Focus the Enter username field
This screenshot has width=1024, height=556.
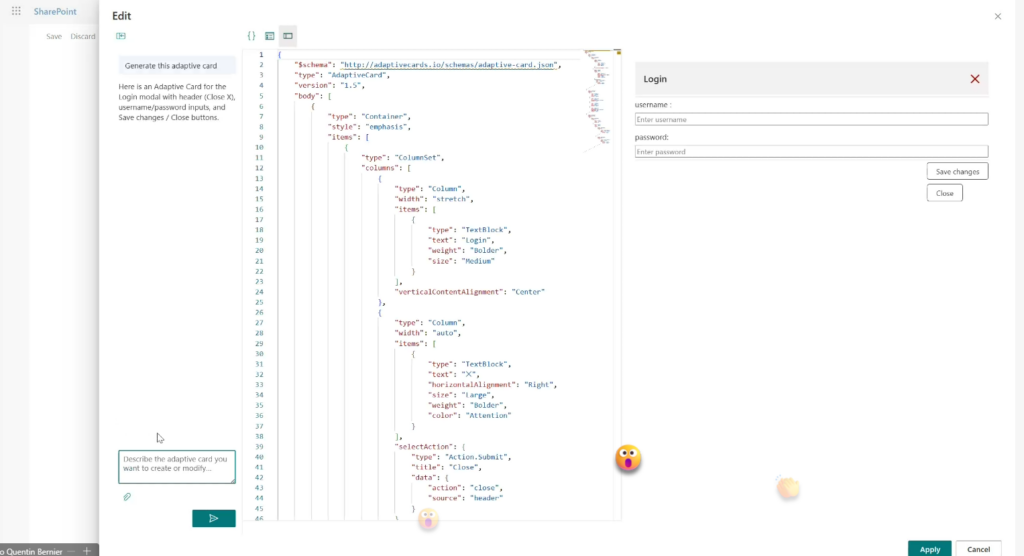click(811, 119)
